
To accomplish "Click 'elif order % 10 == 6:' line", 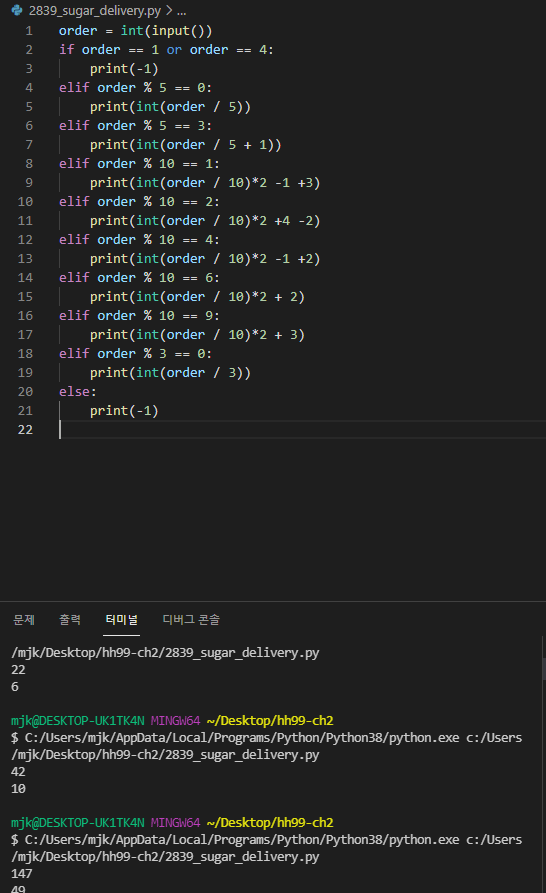I will pos(139,278).
